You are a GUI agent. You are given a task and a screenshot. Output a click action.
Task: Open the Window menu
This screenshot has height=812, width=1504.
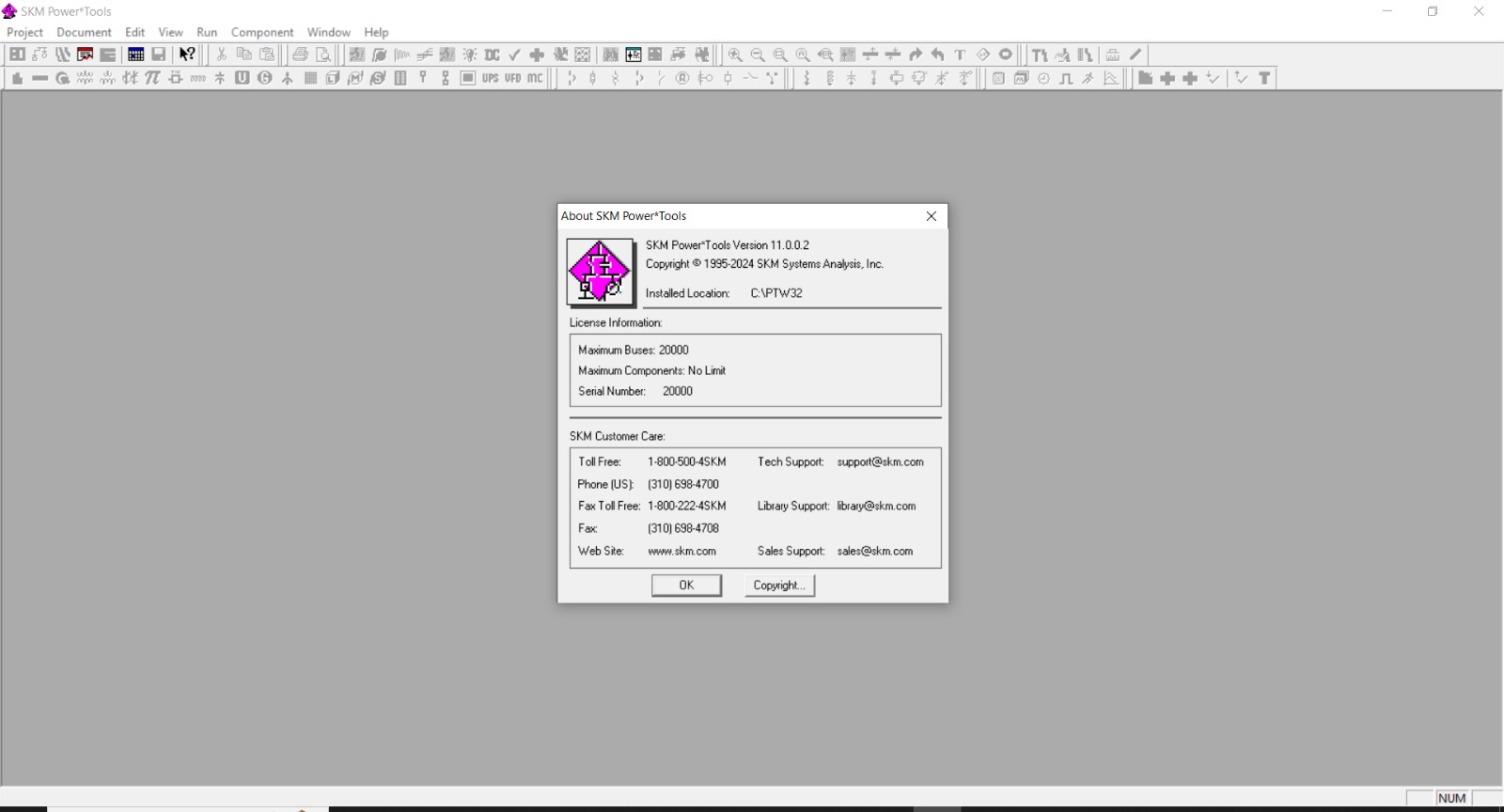(x=328, y=32)
